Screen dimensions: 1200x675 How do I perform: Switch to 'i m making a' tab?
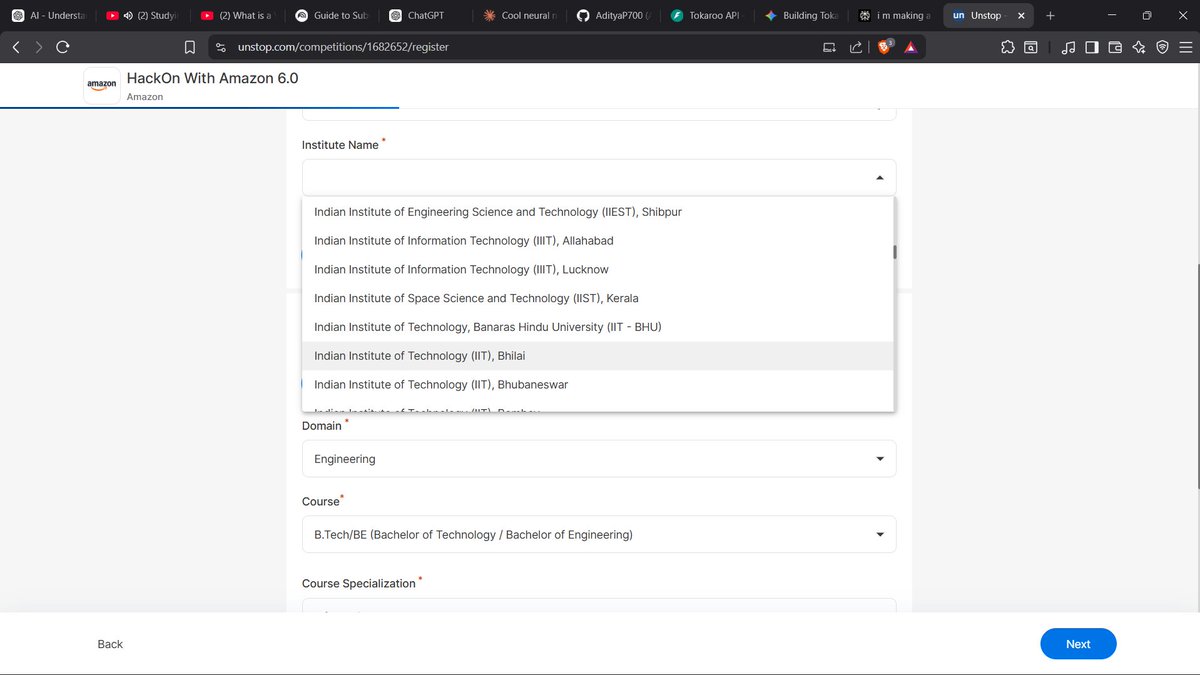point(895,15)
